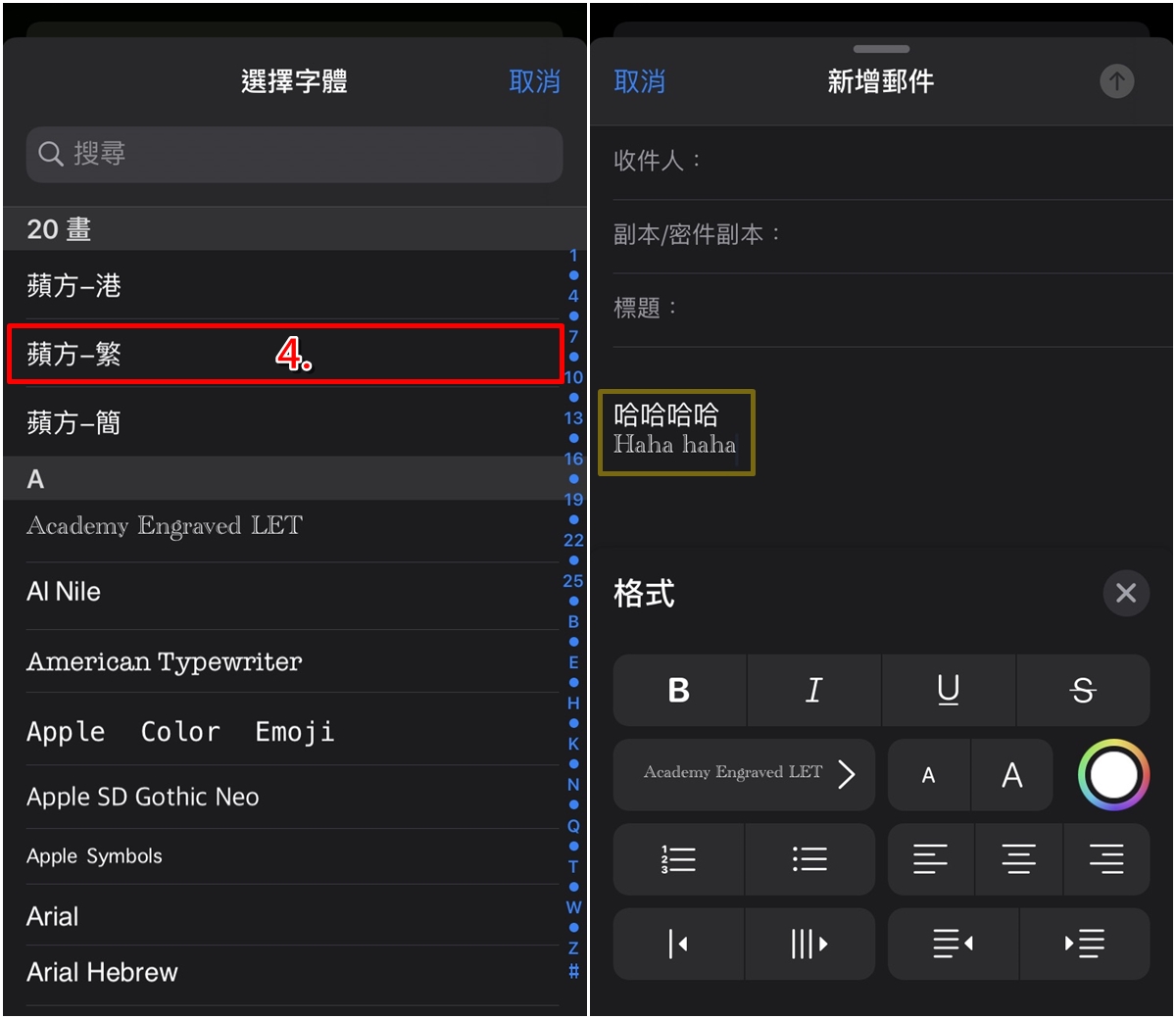1176x1019 pixels.
Task: Tap 取消 in the font chooser
Action: click(x=535, y=81)
